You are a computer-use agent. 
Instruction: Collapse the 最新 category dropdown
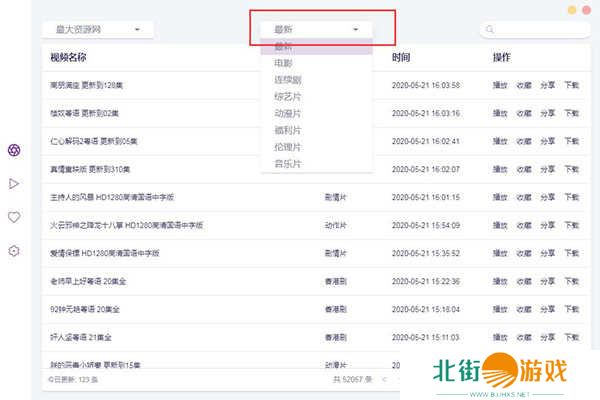click(x=316, y=30)
